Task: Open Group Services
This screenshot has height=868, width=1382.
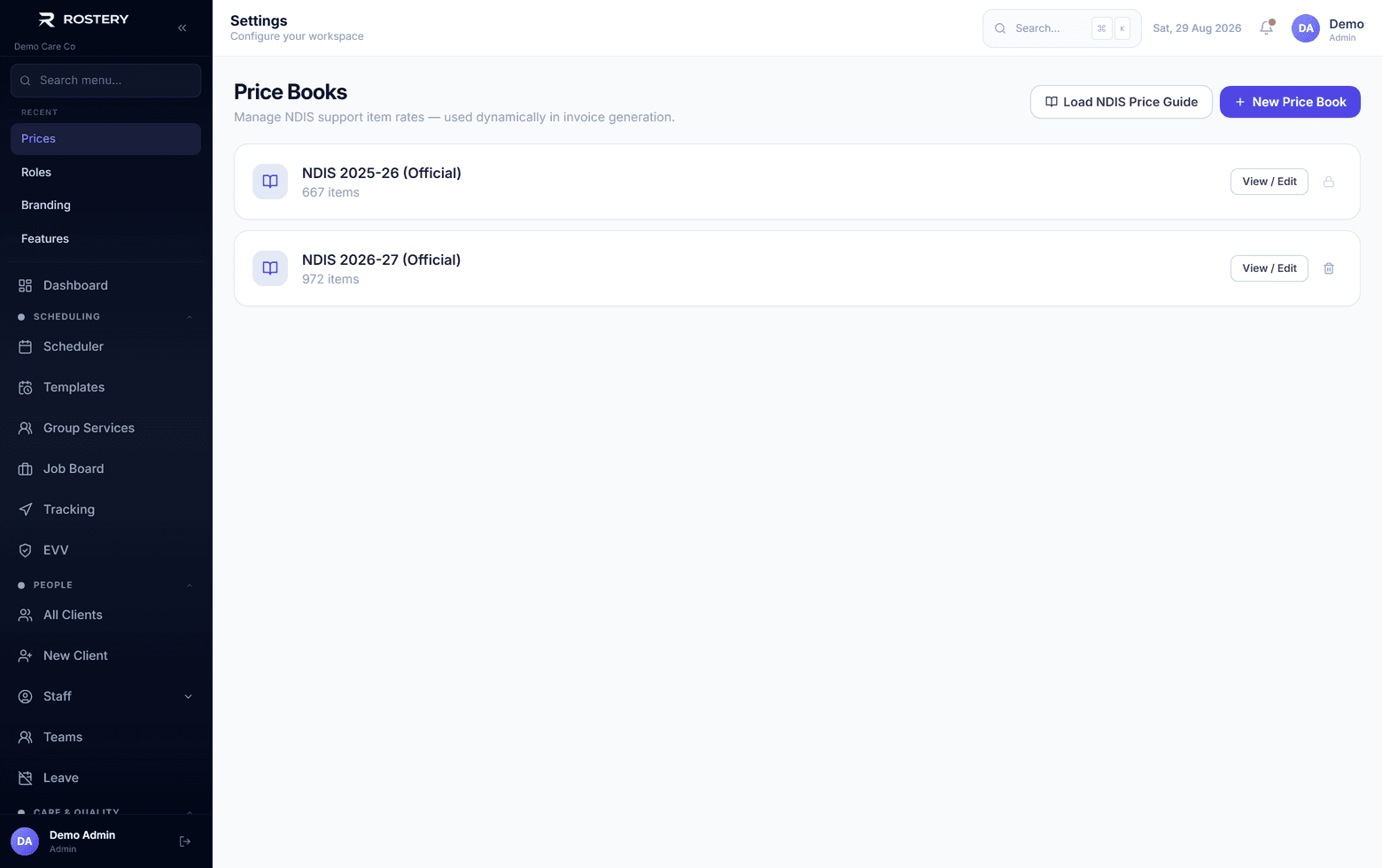Action: click(105, 428)
